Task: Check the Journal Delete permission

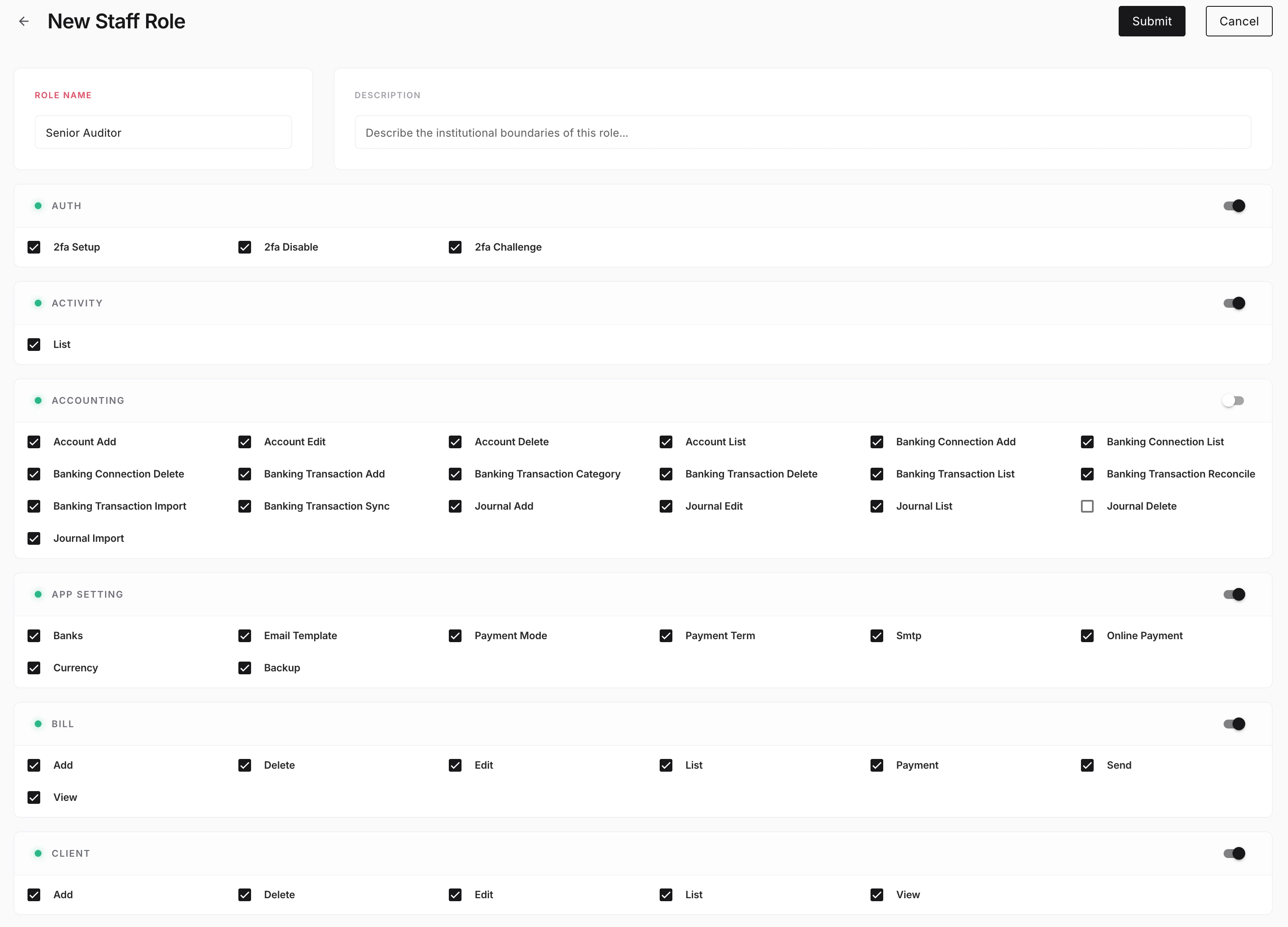Action: point(1087,506)
